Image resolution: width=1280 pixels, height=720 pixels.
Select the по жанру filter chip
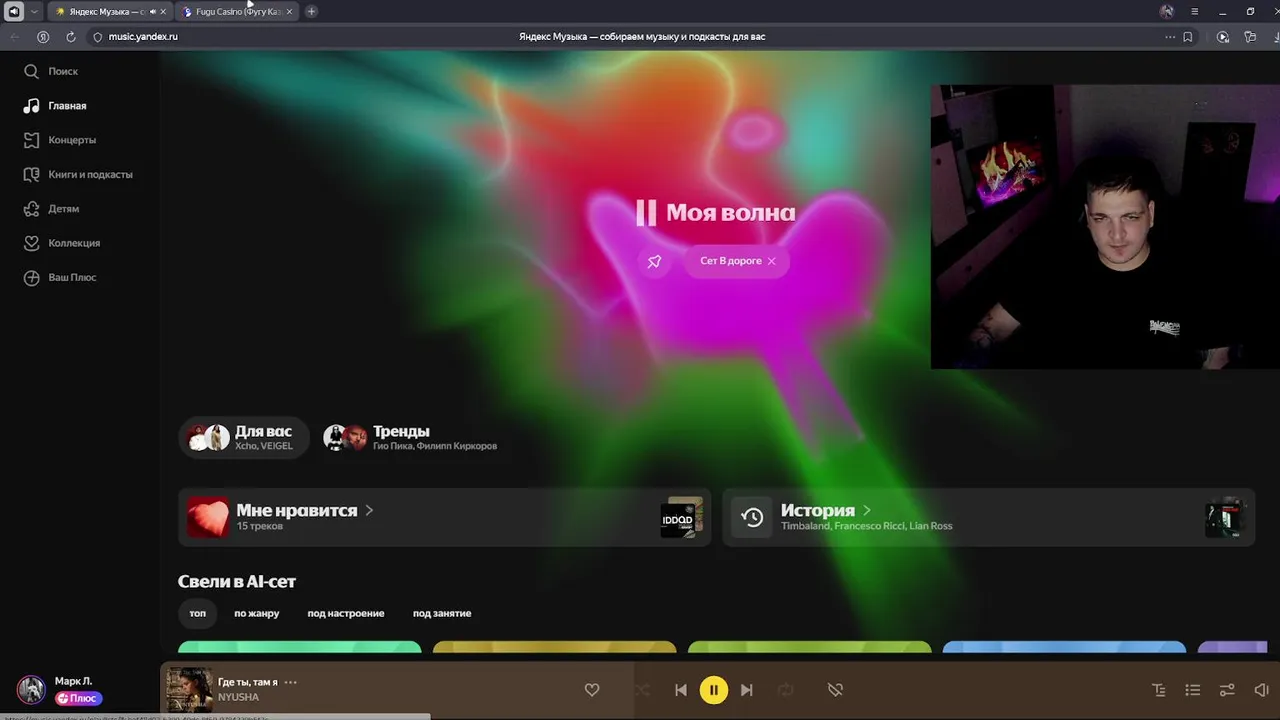click(257, 613)
